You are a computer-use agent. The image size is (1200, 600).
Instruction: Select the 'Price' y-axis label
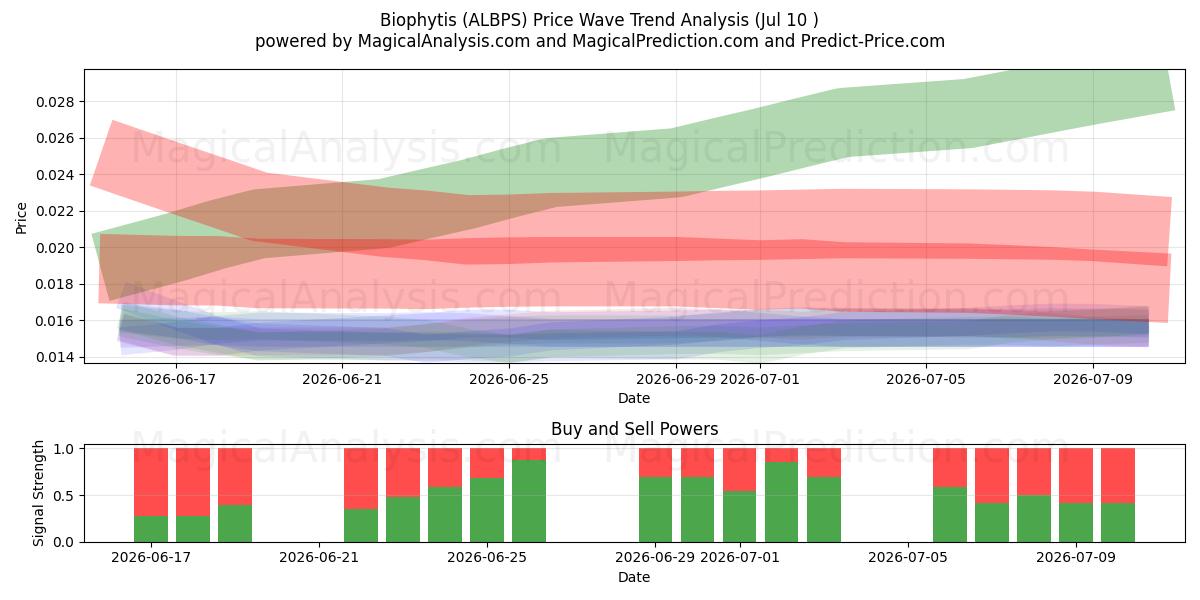(21, 217)
